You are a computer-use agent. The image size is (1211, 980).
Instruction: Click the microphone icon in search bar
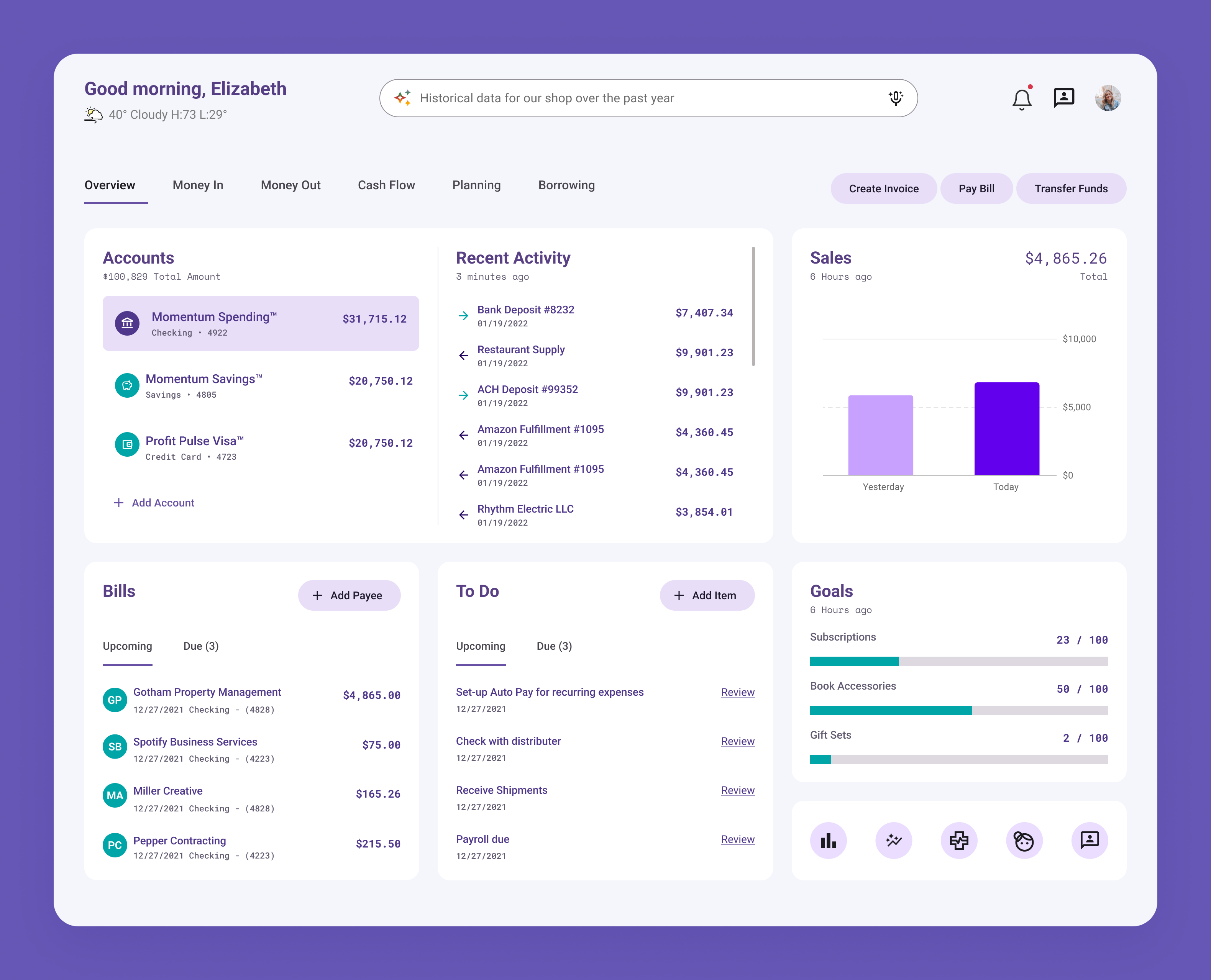pyautogui.click(x=895, y=98)
